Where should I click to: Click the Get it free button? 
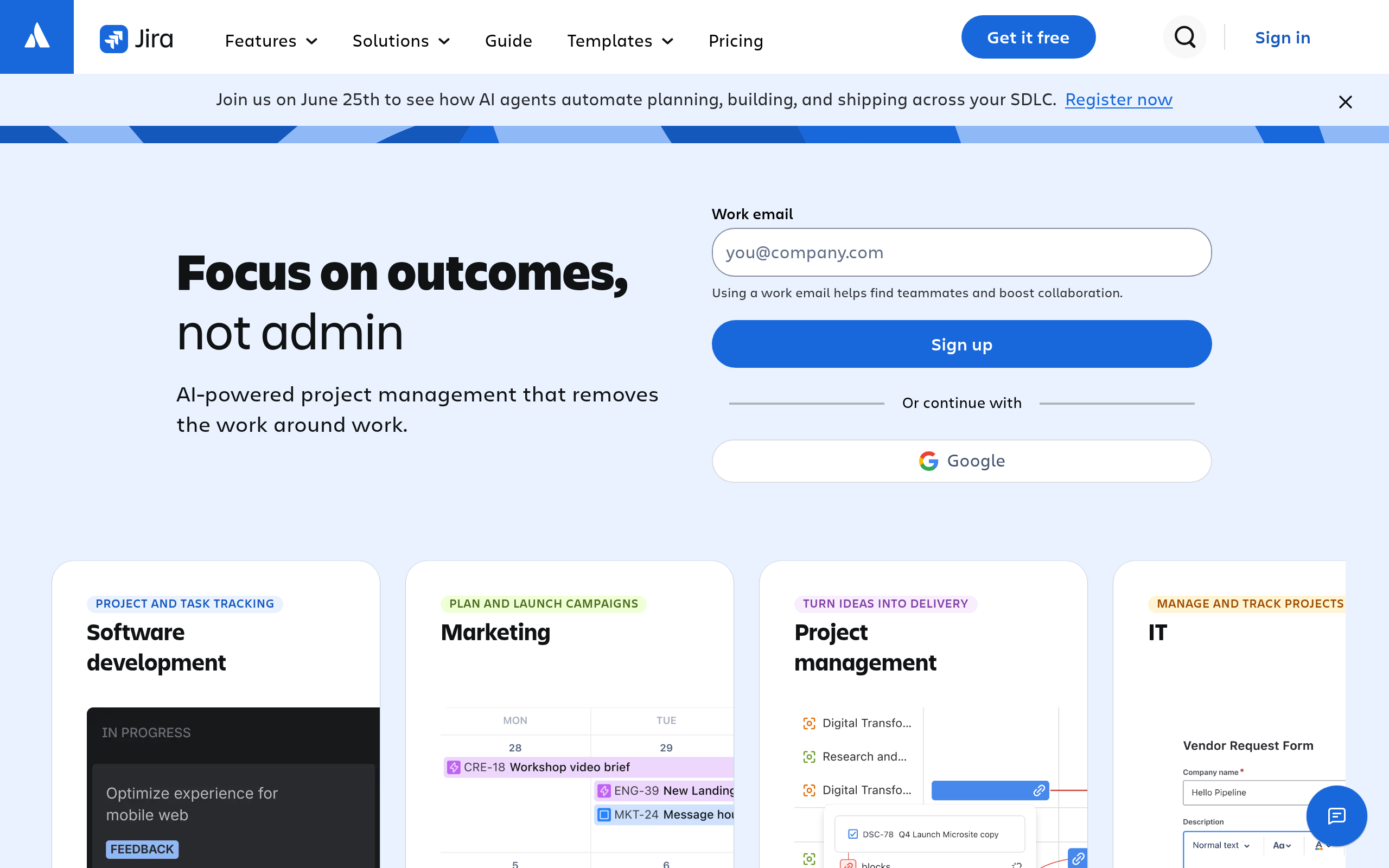[x=1028, y=37]
